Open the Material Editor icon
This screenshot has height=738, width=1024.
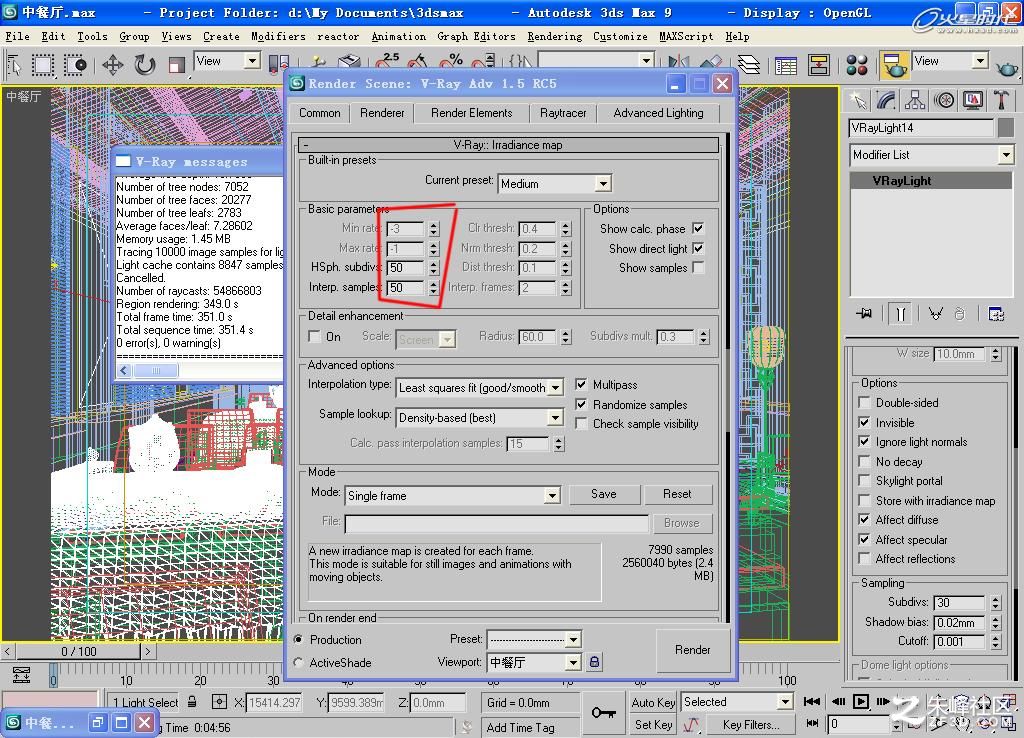[857, 65]
